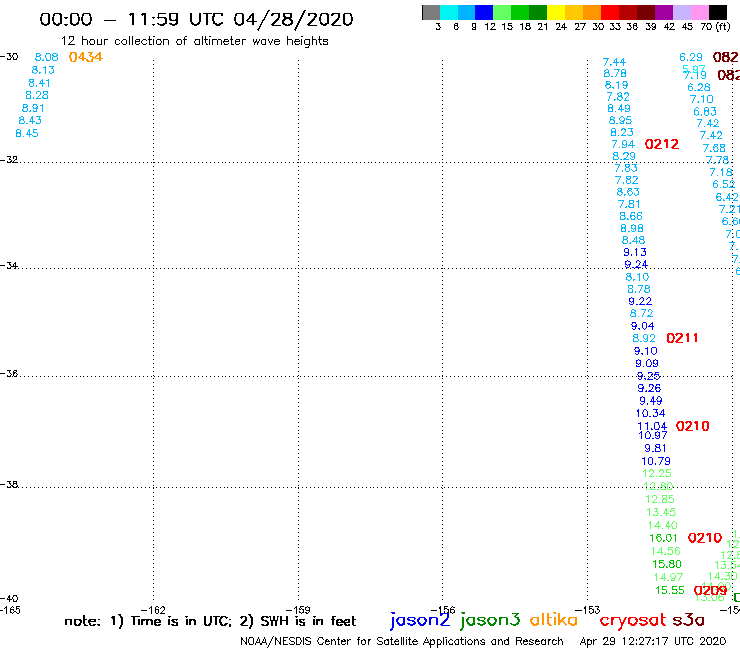Select the 7.68 wave height value

714,148
